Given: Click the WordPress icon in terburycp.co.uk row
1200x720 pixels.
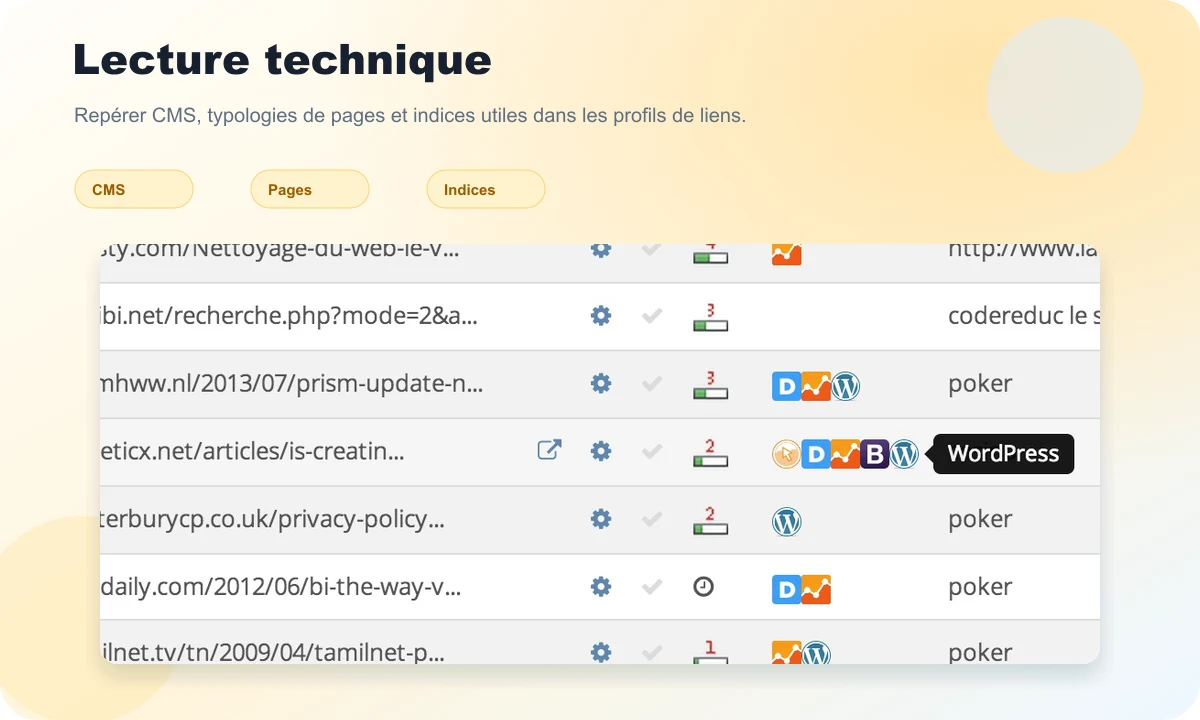Looking at the screenshot, I should 787,522.
